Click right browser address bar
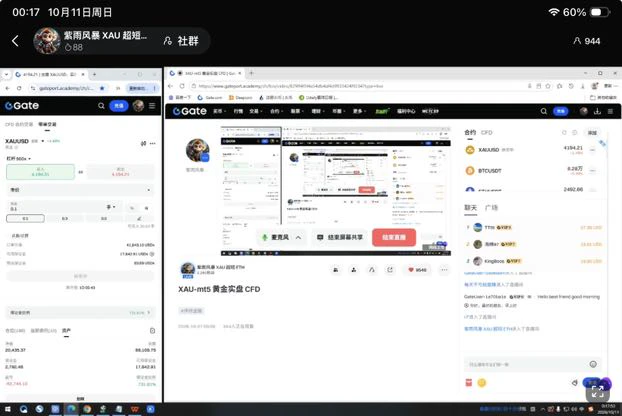This screenshot has height=416, width=622. point(357,86)
